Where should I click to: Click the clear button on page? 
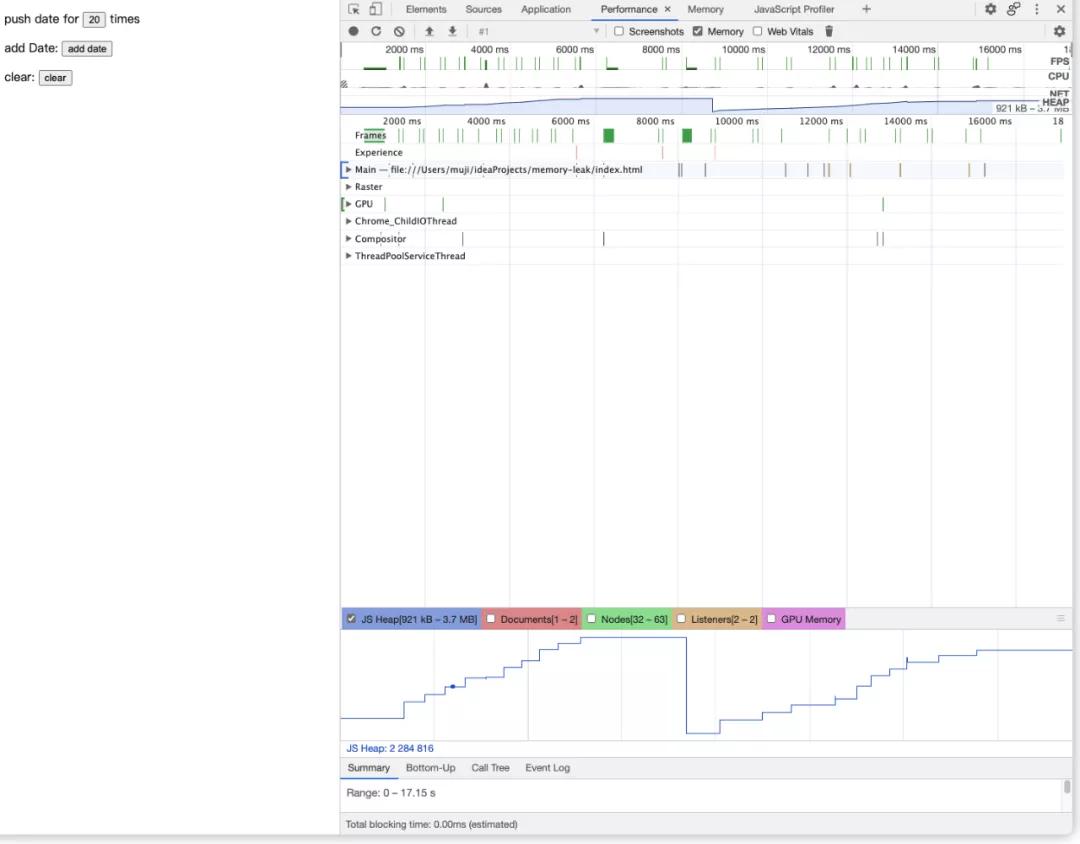point(55,78)
